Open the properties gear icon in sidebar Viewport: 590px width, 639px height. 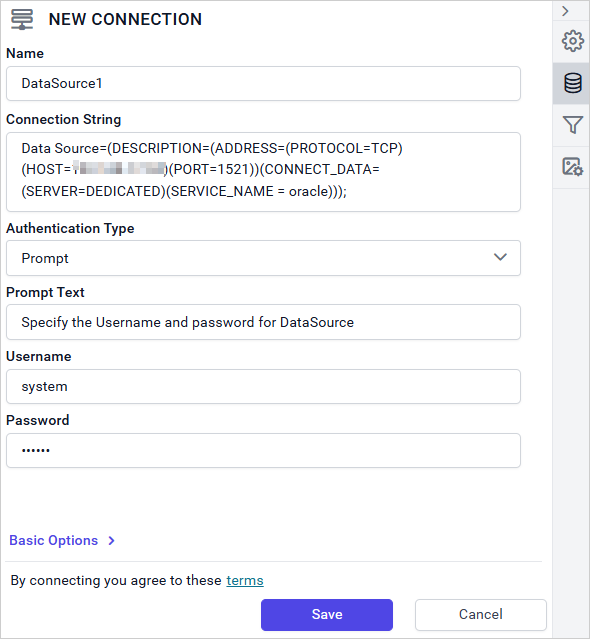click(572, 41)
